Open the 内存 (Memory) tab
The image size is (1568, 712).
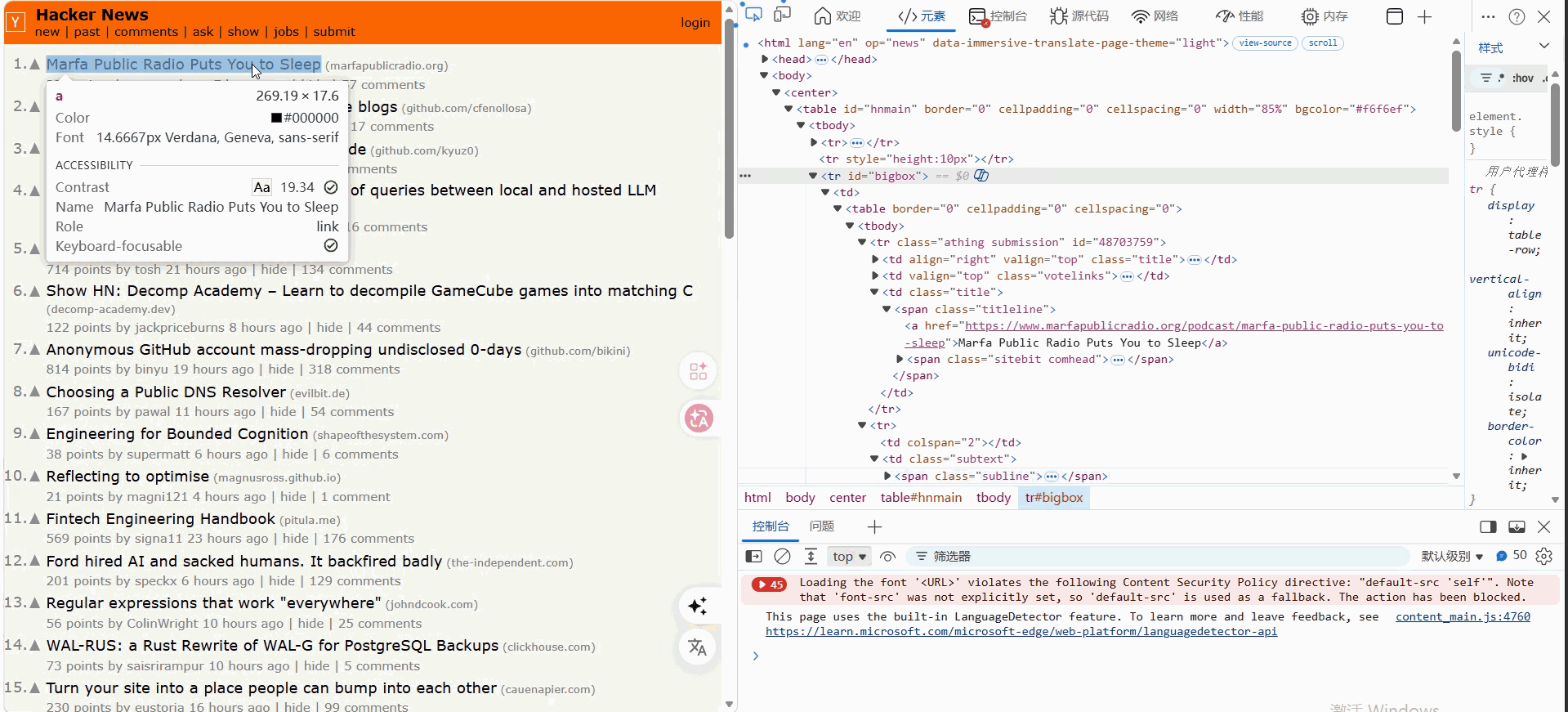[1325, 16]
